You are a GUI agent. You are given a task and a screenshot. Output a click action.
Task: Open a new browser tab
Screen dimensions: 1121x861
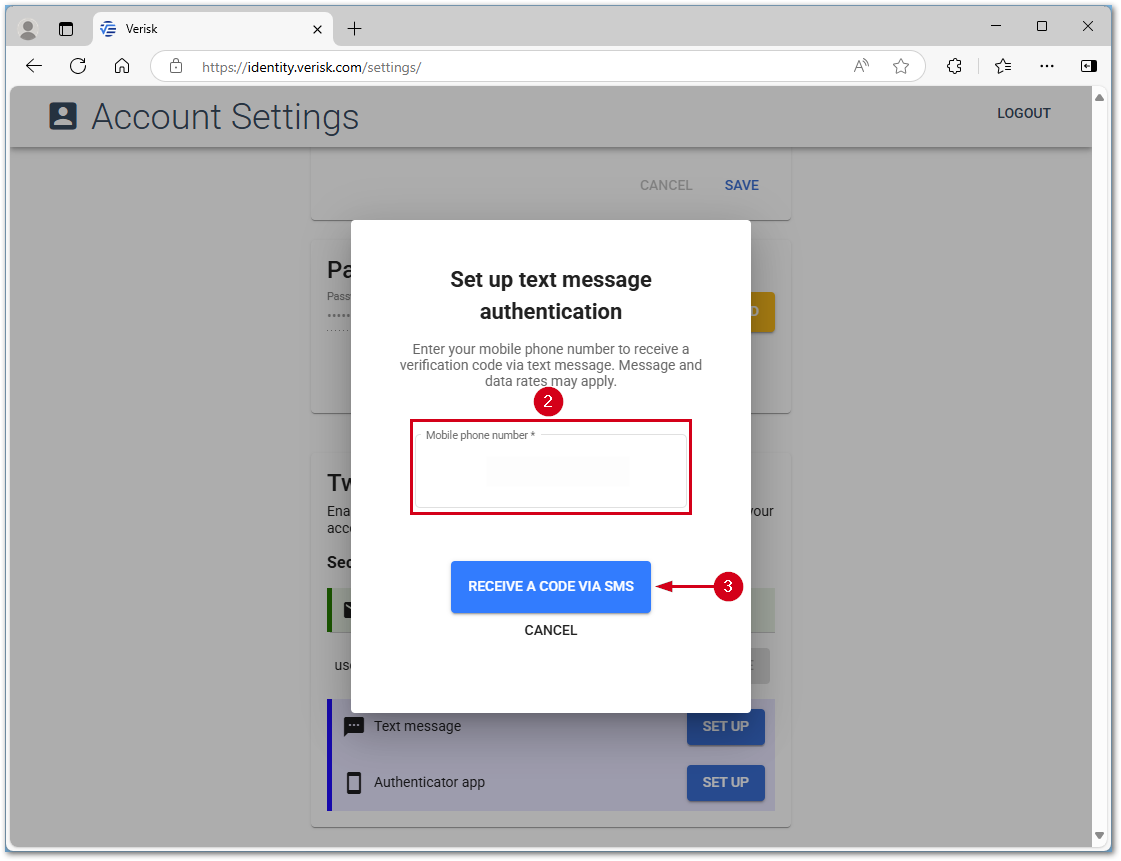(354, 29)
